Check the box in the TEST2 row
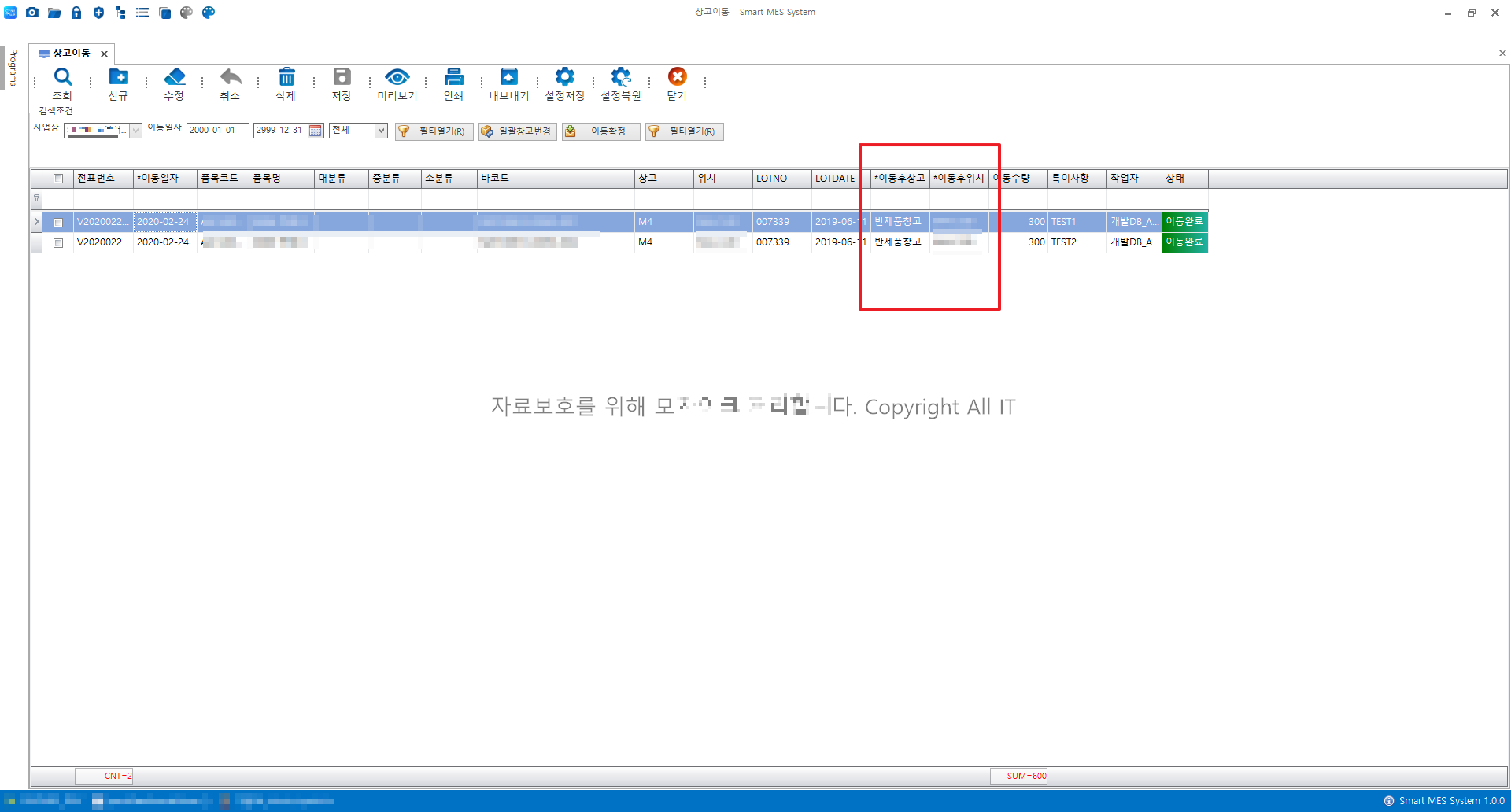Viewport: 1511px width, 812px height. [x=58, y=243]
